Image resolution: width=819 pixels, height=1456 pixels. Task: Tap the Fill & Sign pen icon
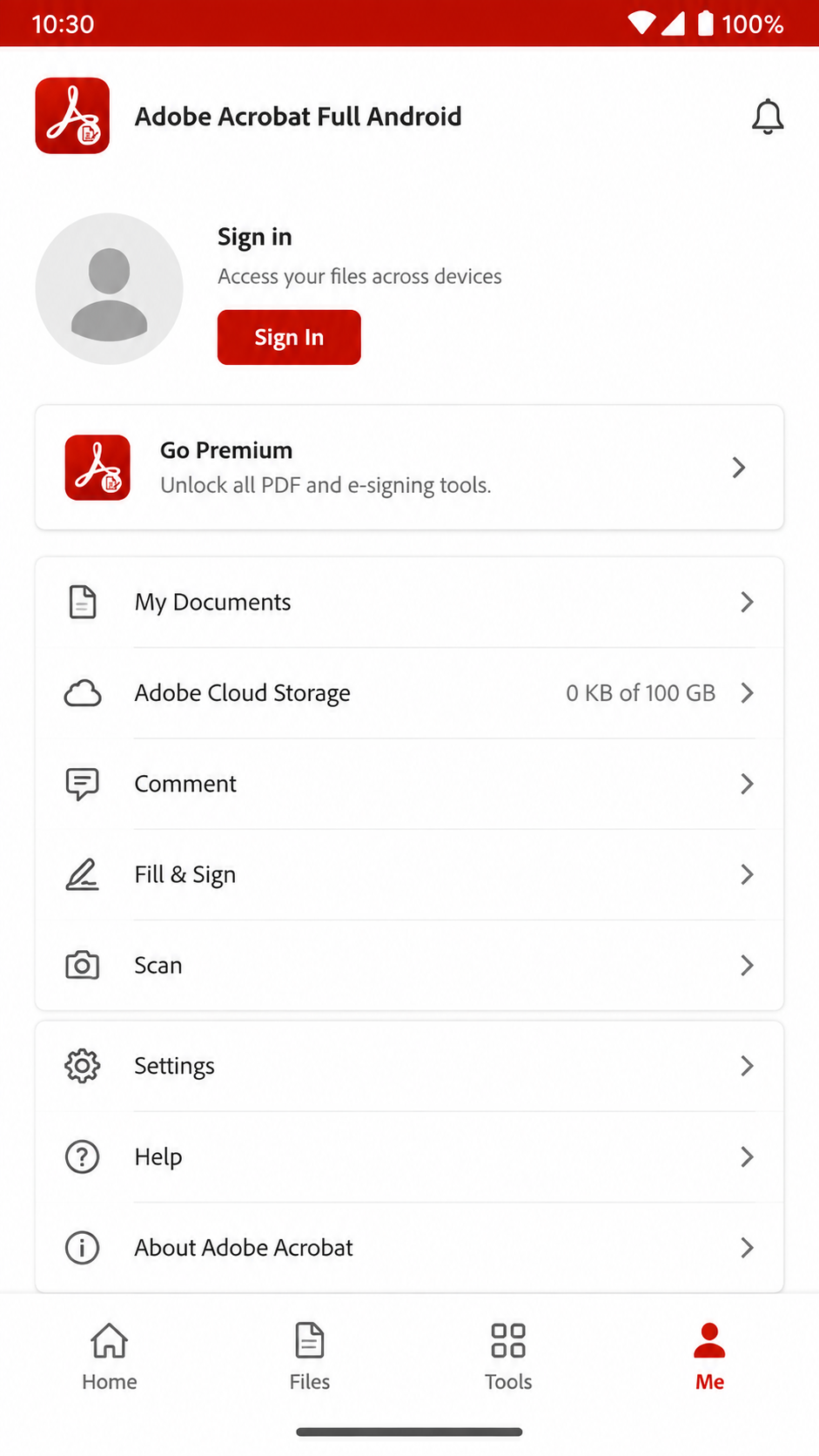[83, 874]
